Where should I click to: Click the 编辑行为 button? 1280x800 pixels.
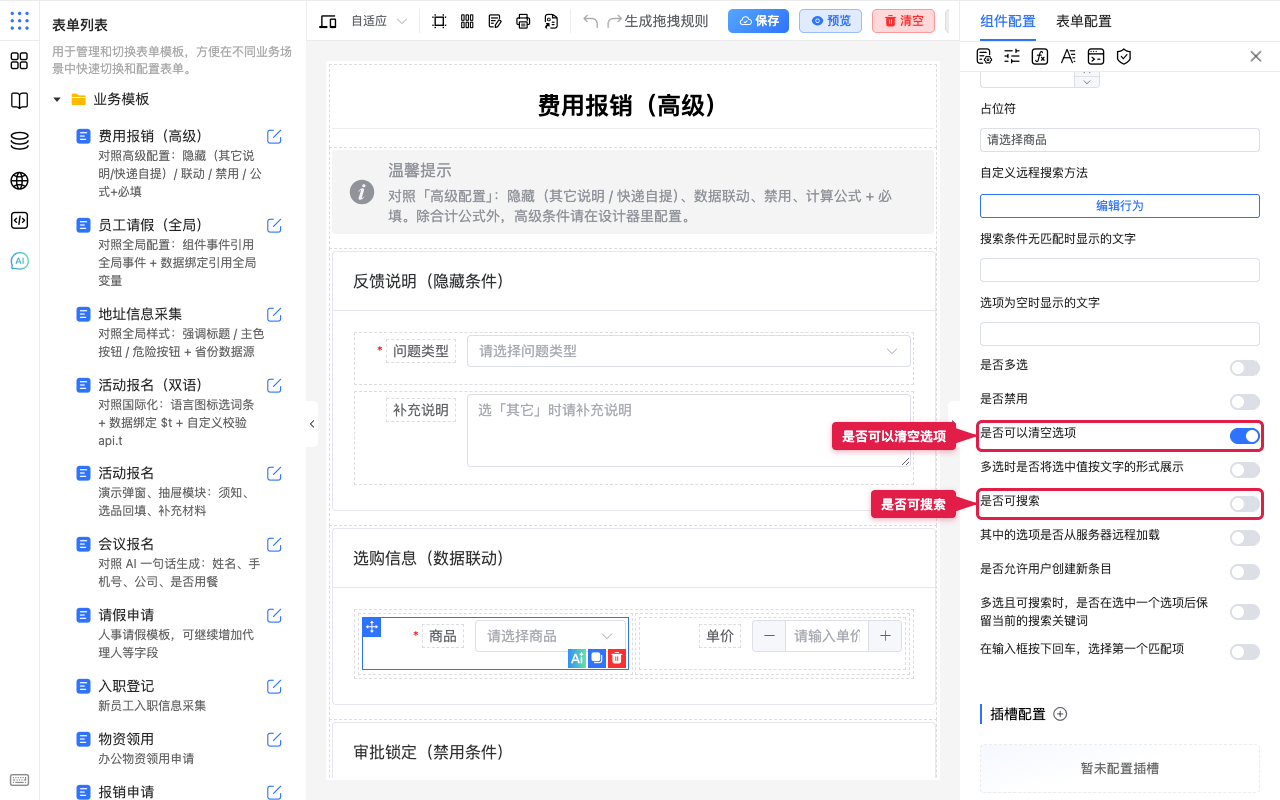tap(1120, 205)
